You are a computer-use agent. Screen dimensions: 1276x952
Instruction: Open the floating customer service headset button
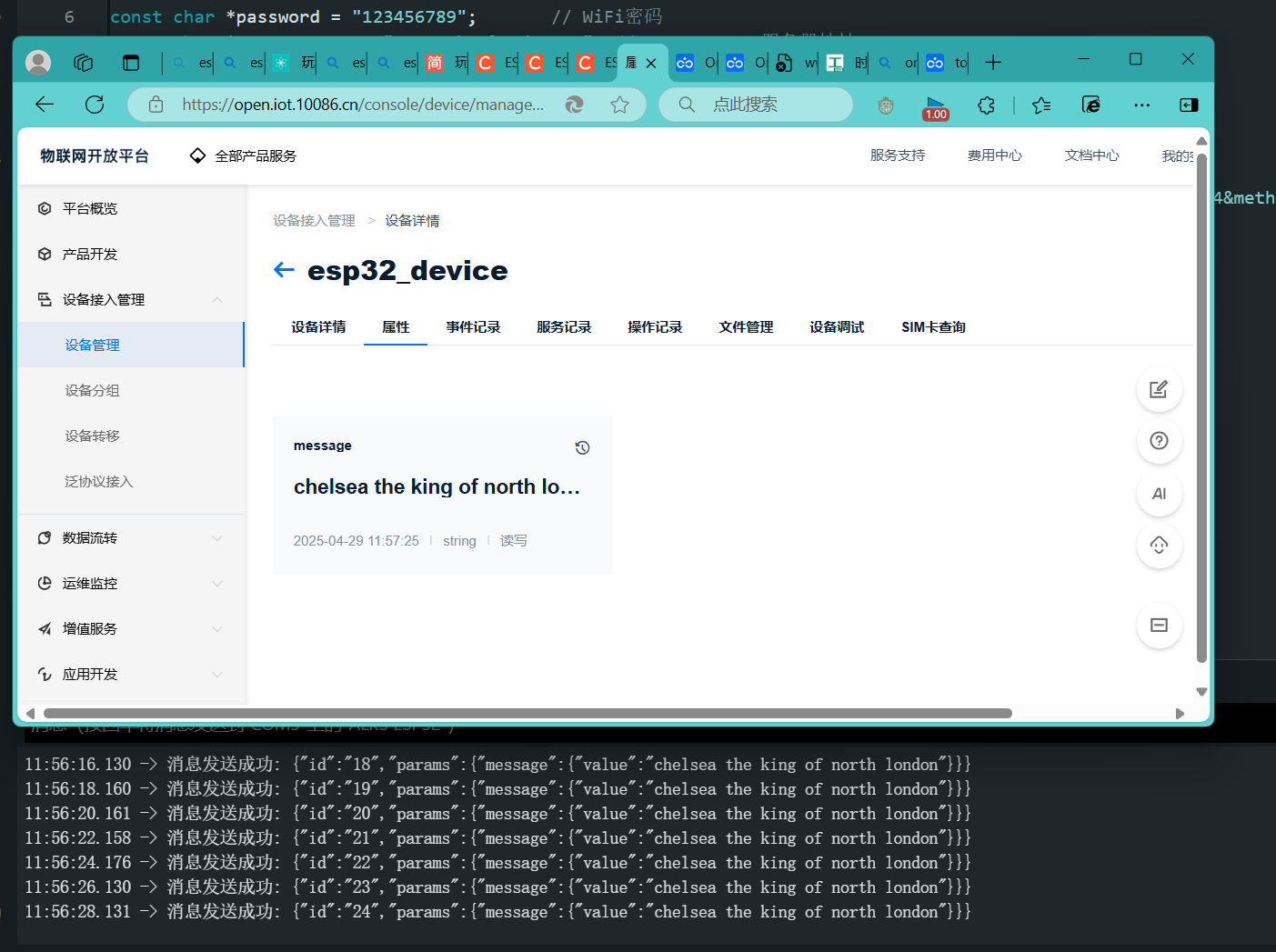(1159, 546)
